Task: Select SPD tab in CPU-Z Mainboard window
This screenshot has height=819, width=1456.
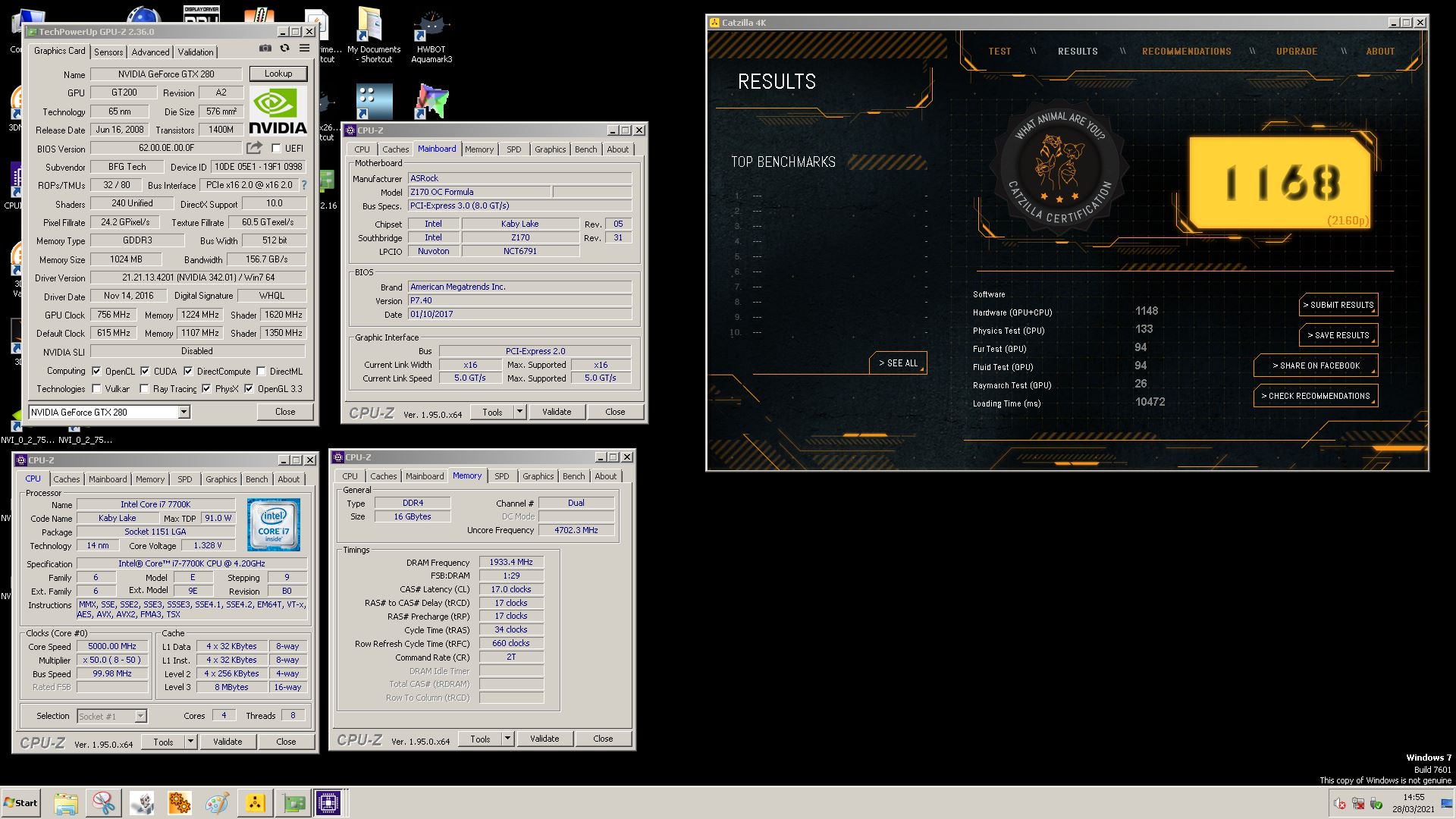Action: [513, 149]
